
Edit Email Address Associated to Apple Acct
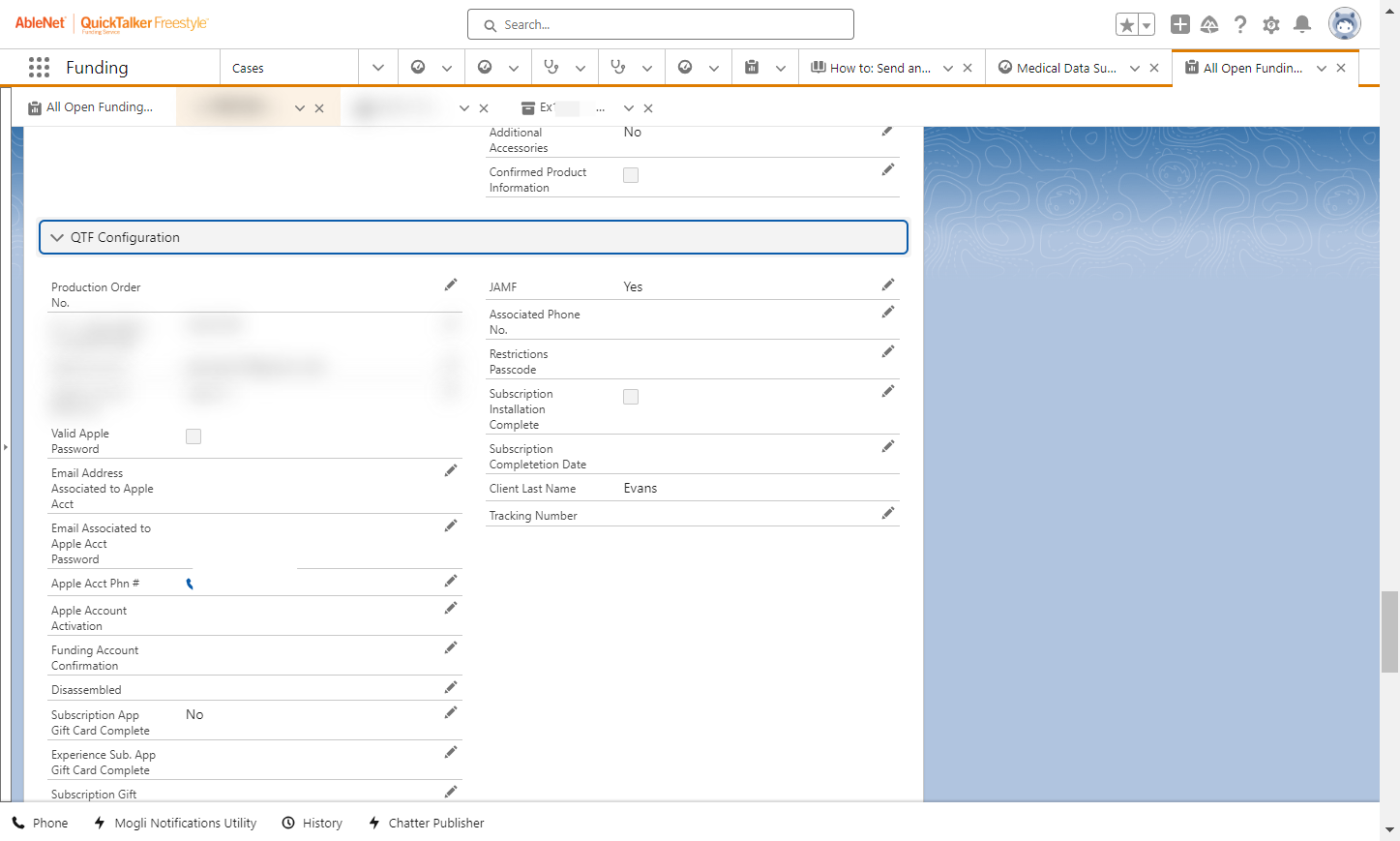450,471
